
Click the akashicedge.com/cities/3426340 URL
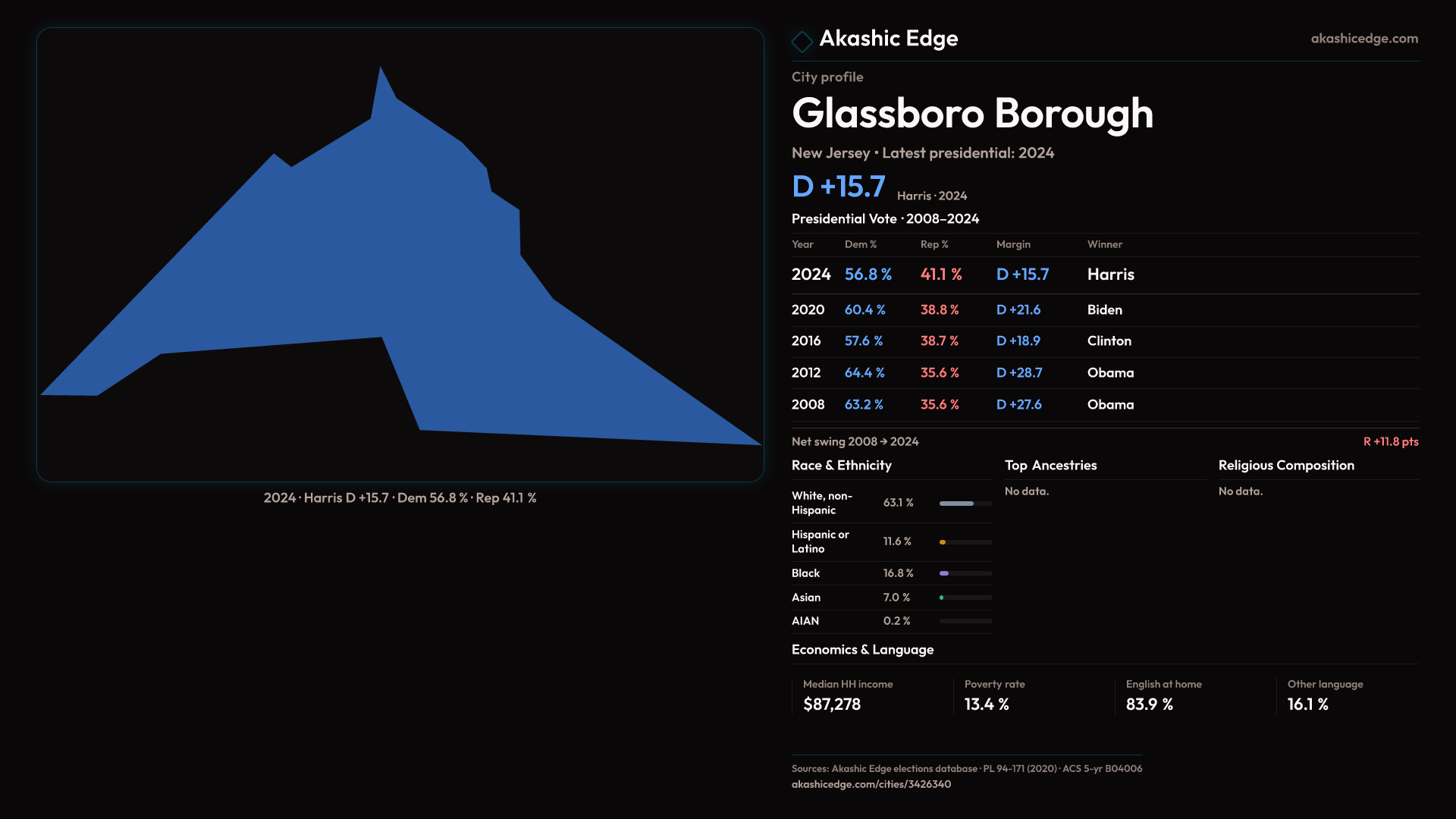point(871,784)
